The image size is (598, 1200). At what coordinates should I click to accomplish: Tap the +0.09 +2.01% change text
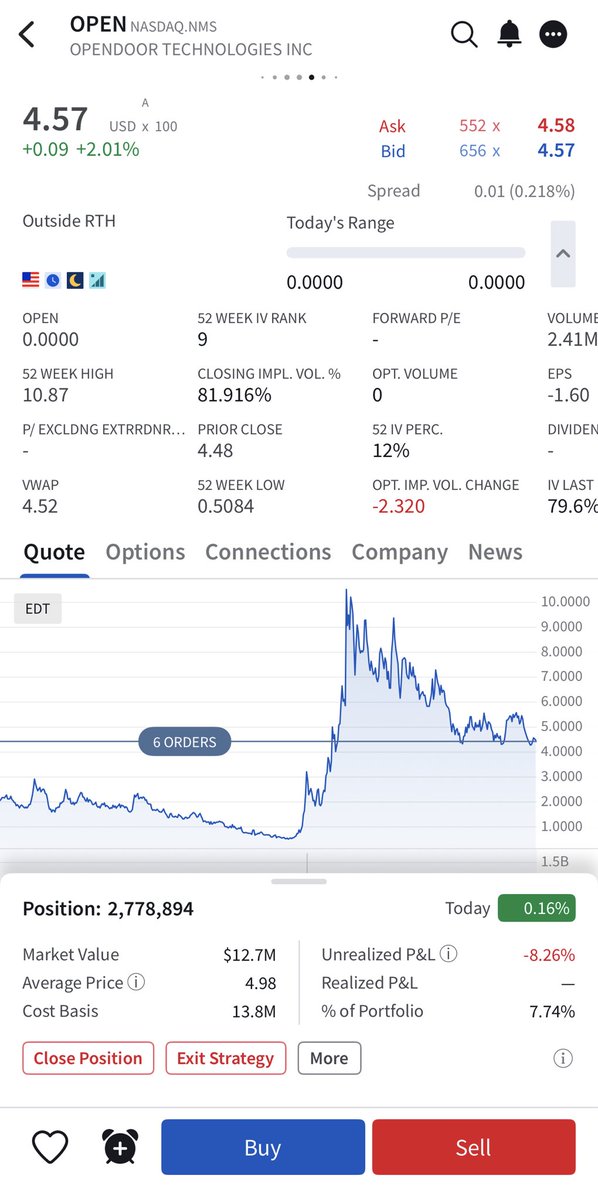click(81, 150)
